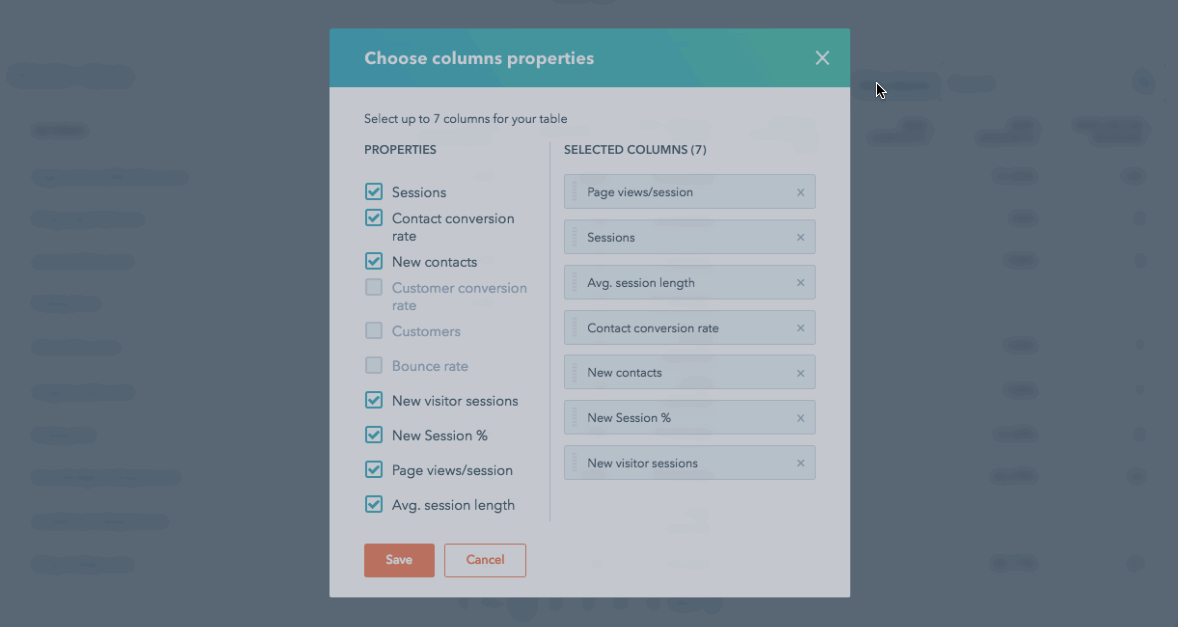Click the Save button
Screen dimensions: 1178x627
pos(399,560)
